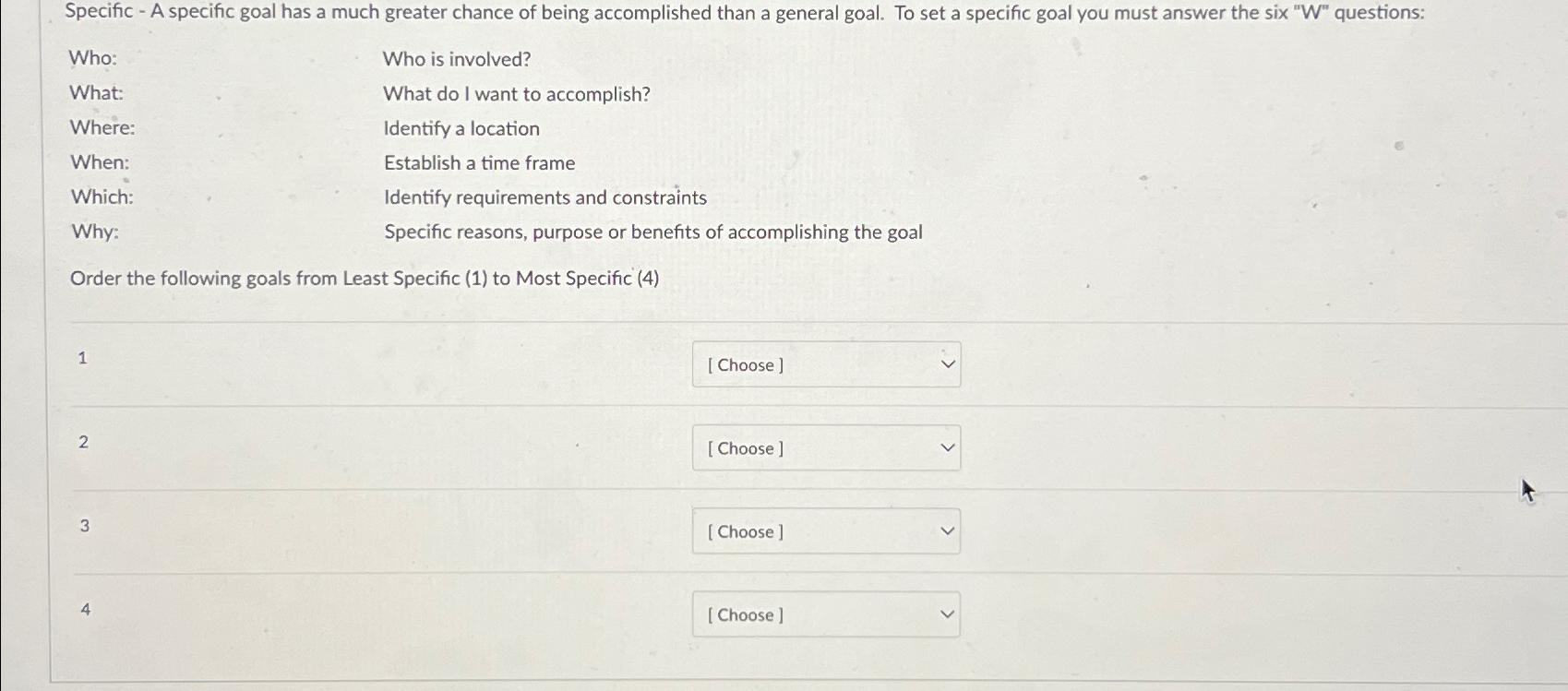
Task: Open the [ Choose ] dropdown for item 3
Action: [825, 531]
